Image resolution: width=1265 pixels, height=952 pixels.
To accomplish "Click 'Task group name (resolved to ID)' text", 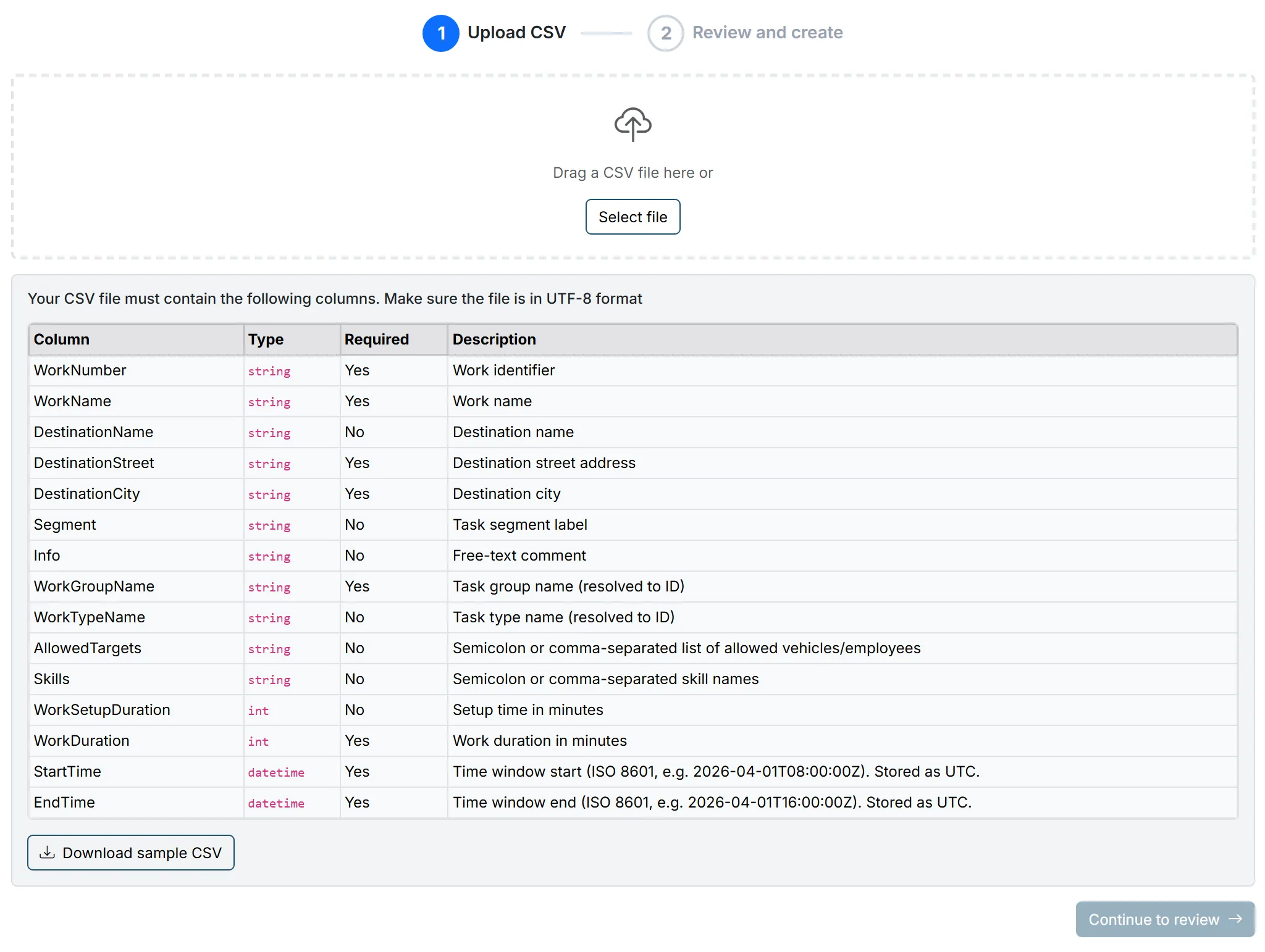I will (x=568, y=587).
